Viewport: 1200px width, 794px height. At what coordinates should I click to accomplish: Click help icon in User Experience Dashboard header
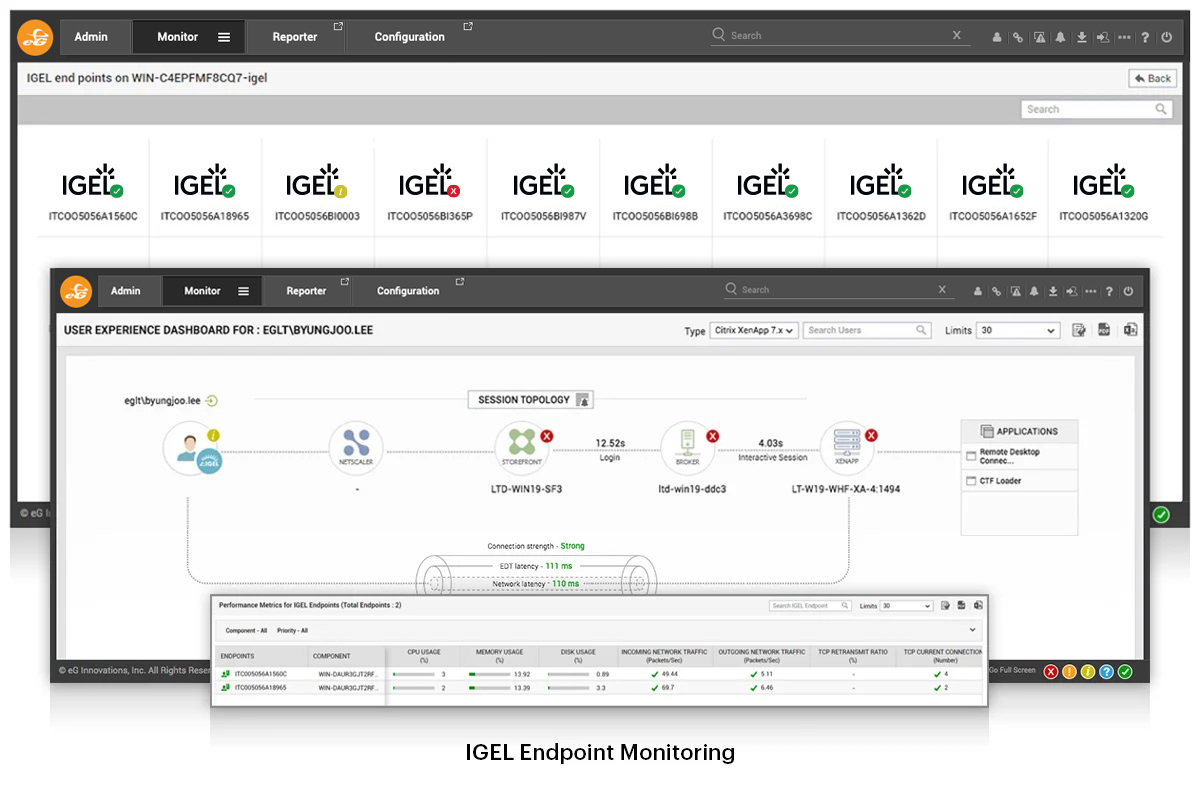point(1110,291)
